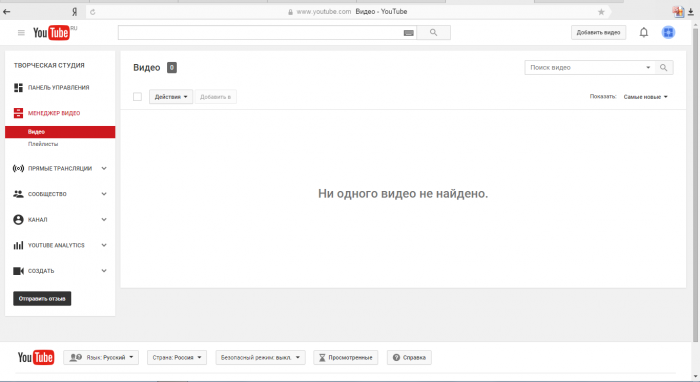Bookmark page with the star icon
Viewport: 700px width, 382px height.
coord(601,12)
